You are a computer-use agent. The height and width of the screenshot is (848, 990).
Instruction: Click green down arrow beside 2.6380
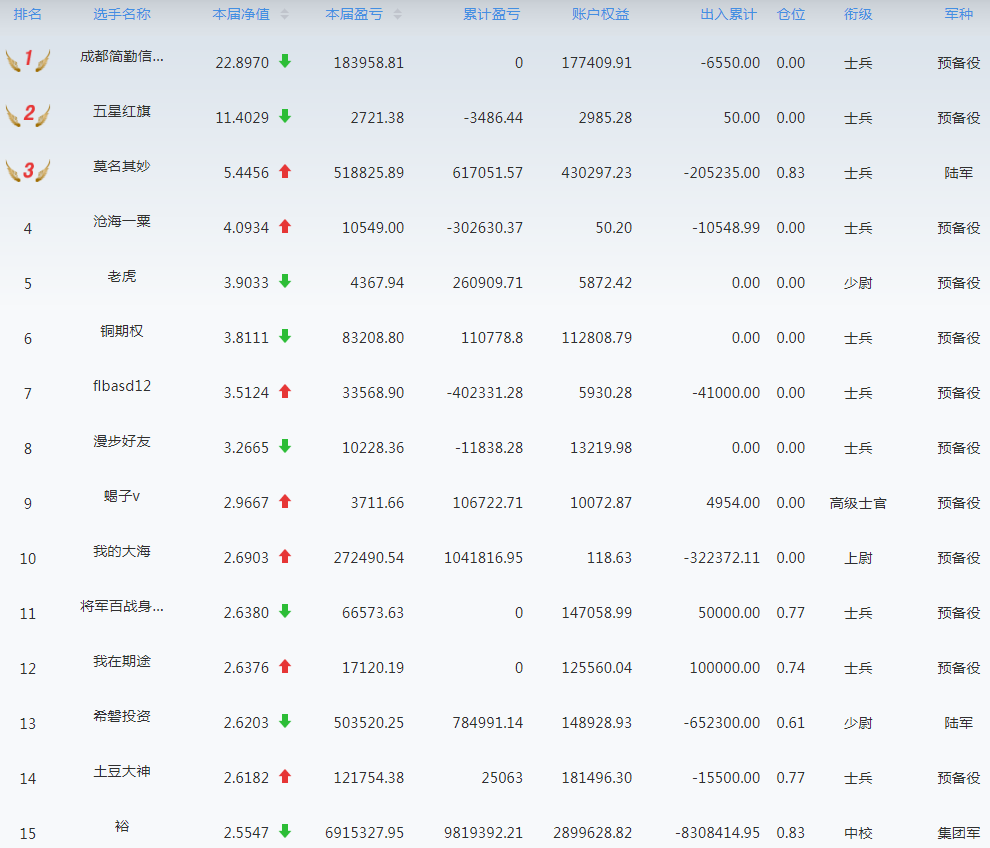(x=285, y=611)
